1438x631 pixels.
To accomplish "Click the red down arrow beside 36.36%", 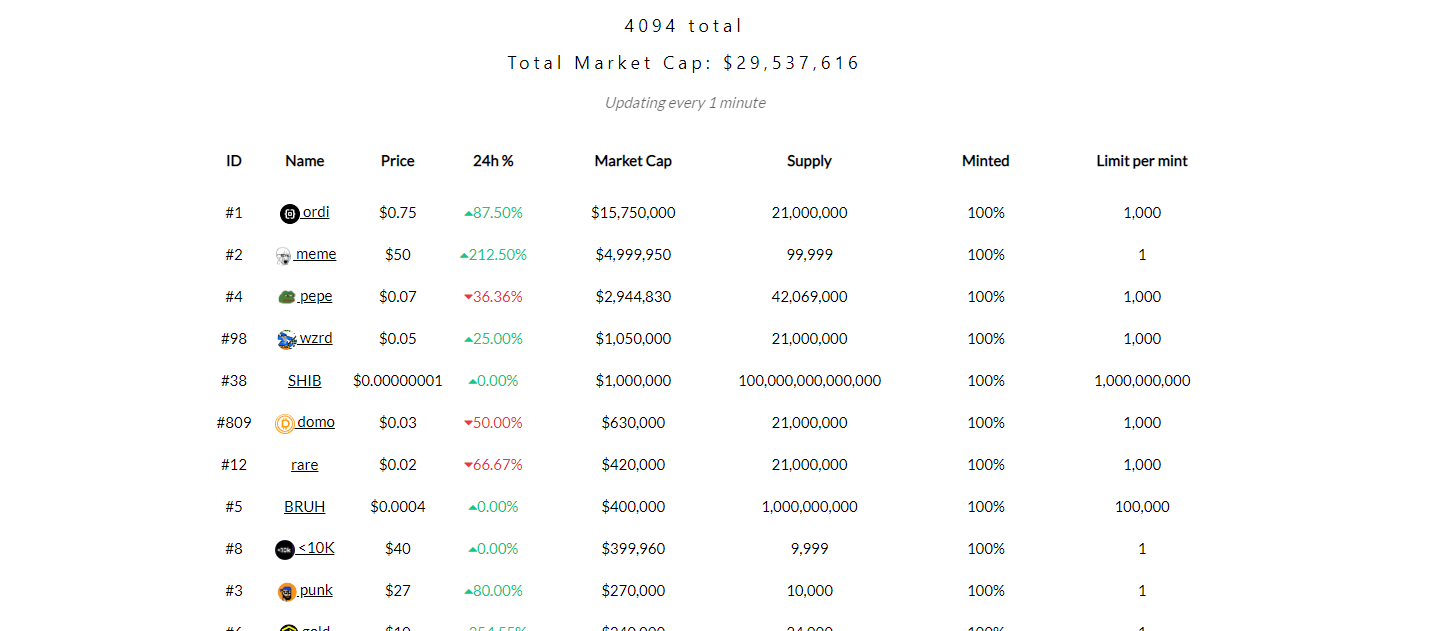I will click(468, 297).
